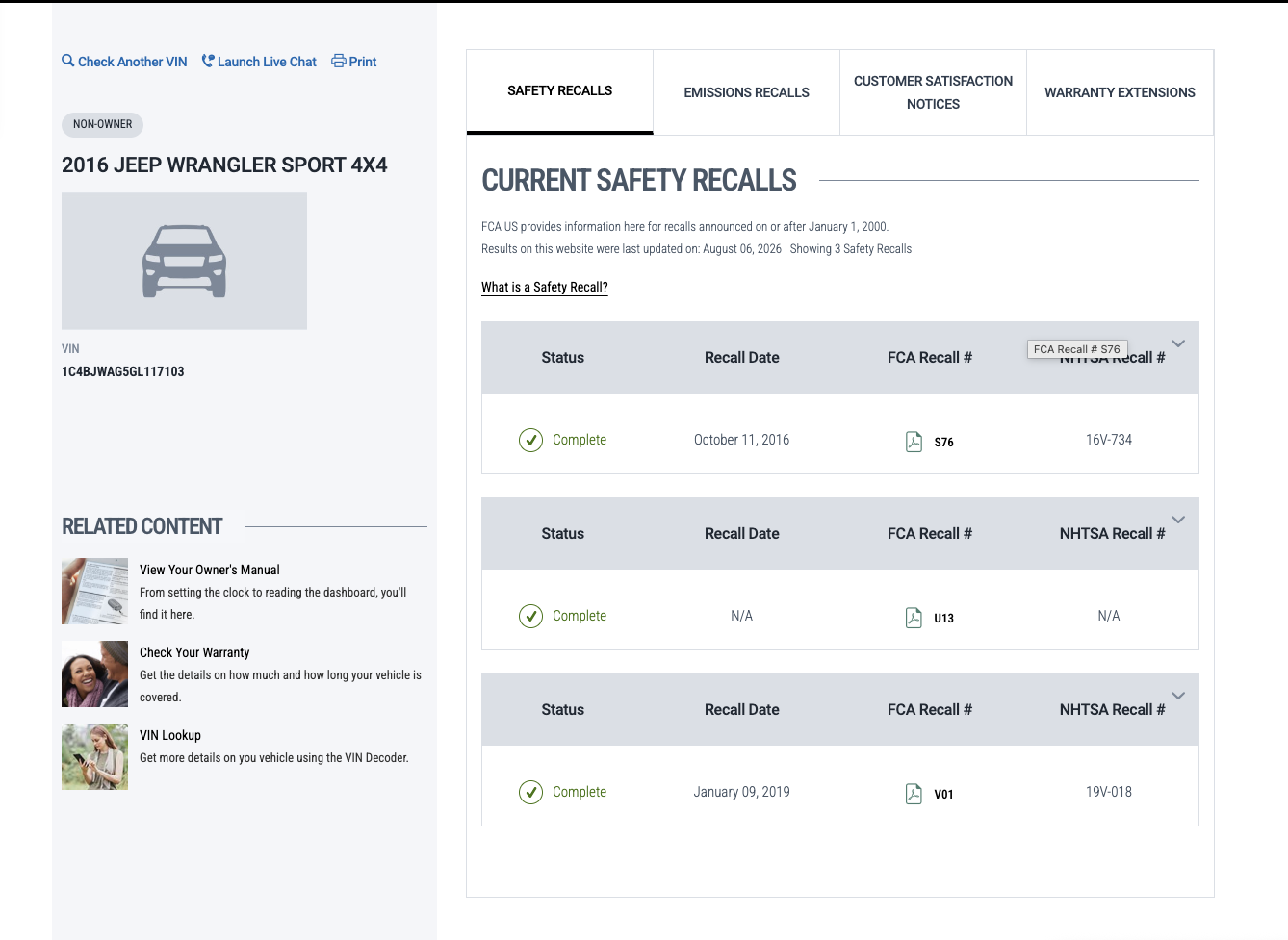Screen dimensions: 1288x940
Task: Select the Safety Recalls tab
Action: [560, 91]
